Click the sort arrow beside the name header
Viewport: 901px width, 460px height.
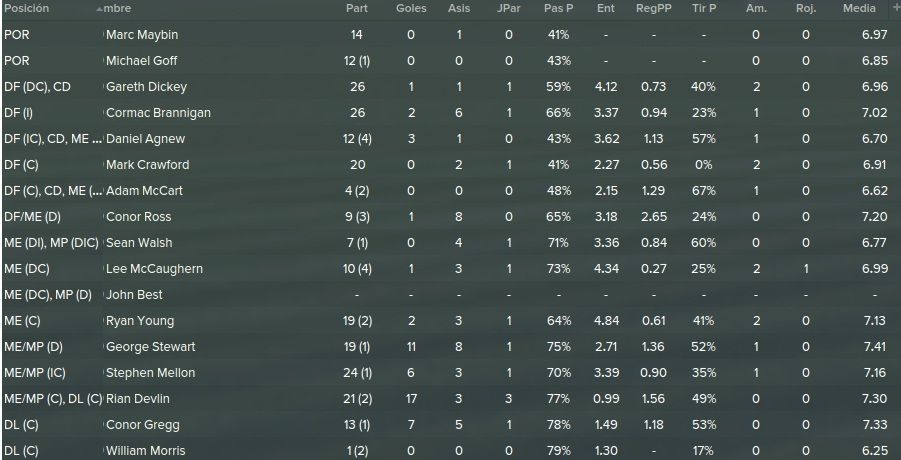tap(100, 9)
